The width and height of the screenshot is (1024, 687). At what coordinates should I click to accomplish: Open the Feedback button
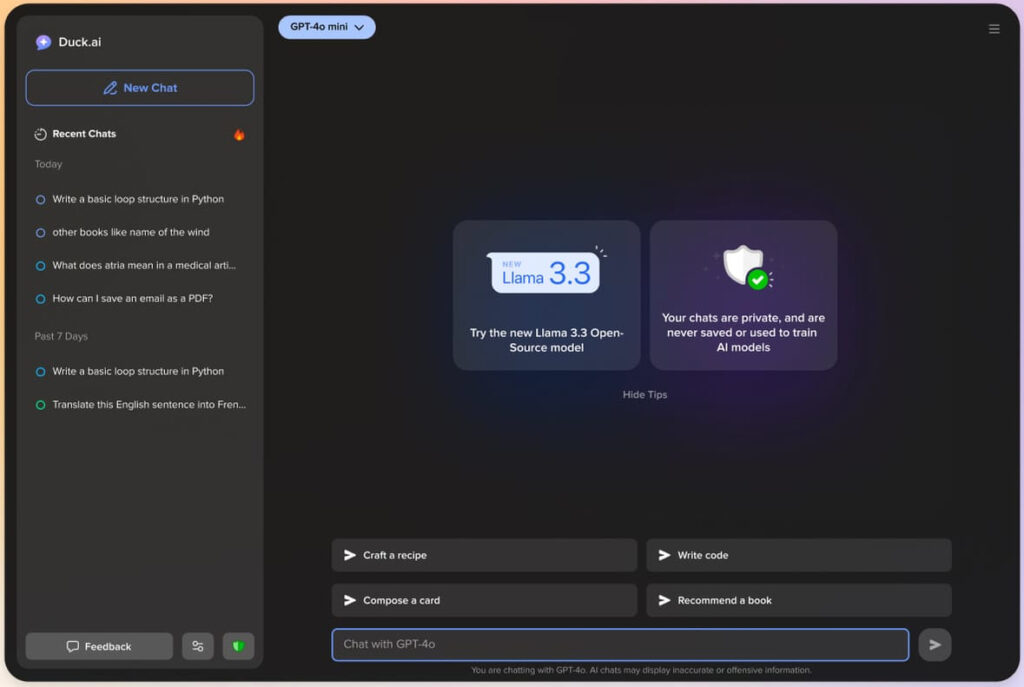[x=99, y=646]
